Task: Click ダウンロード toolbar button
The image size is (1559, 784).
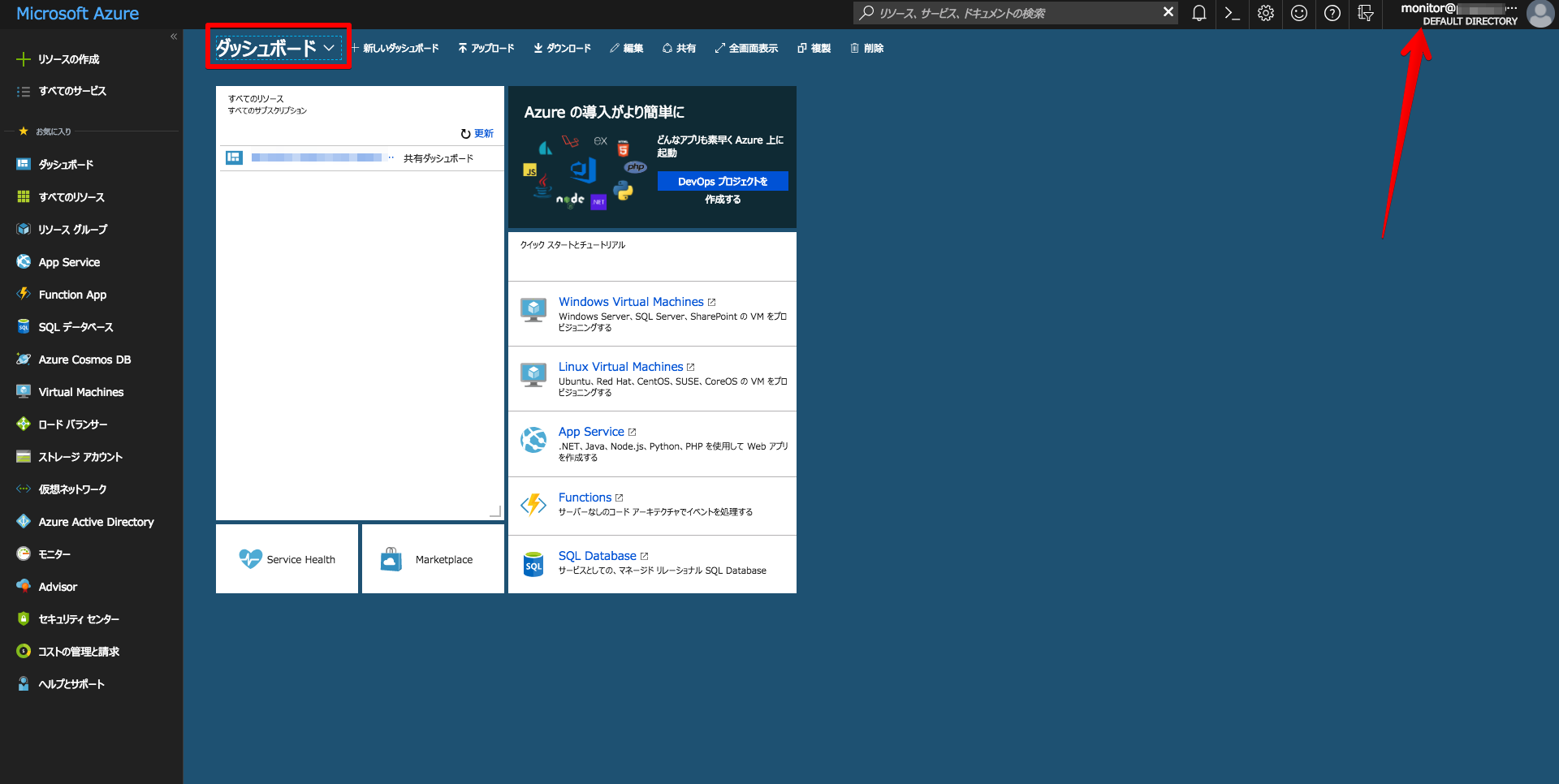Action: pos(562,49)
